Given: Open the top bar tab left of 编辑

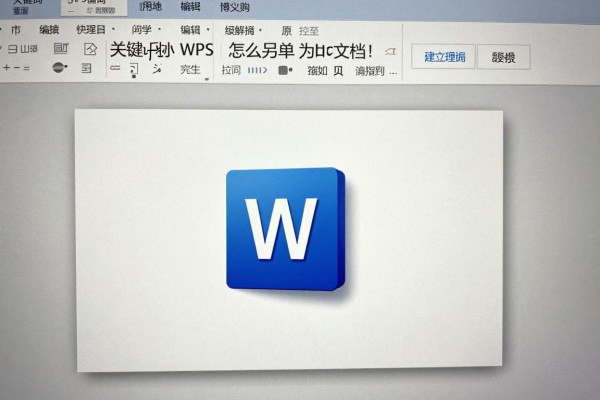Looking at the screenshot, I should [150, 7].
